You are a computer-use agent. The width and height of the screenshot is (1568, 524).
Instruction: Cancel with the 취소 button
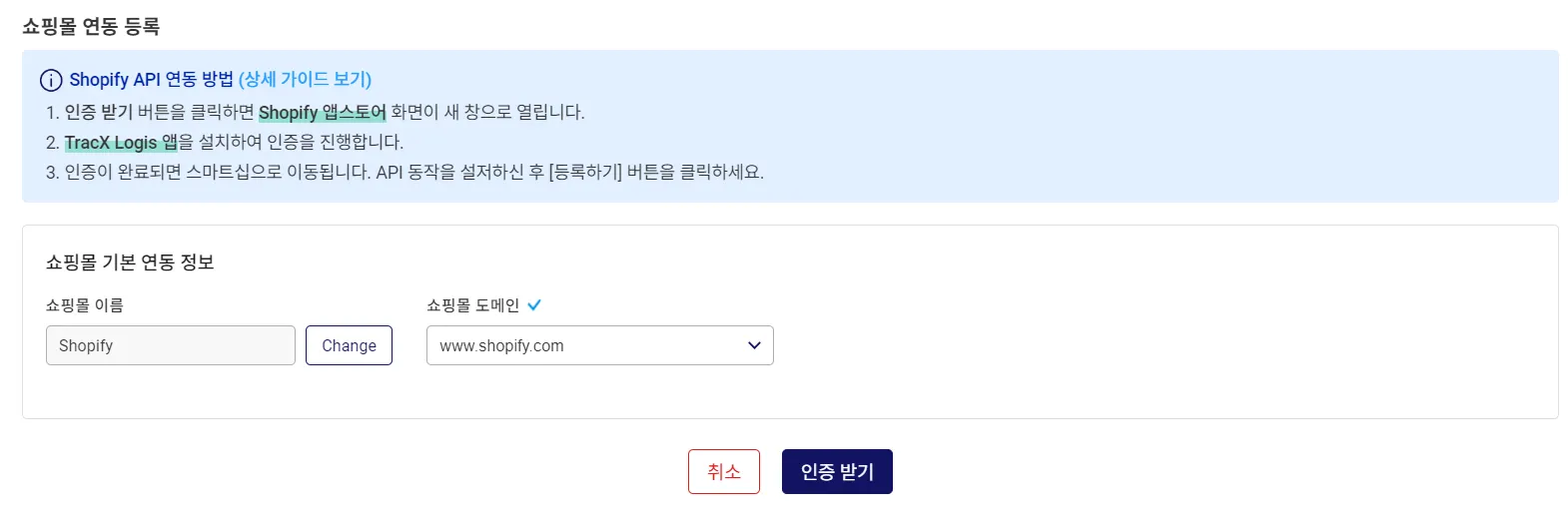click(723, 471)
